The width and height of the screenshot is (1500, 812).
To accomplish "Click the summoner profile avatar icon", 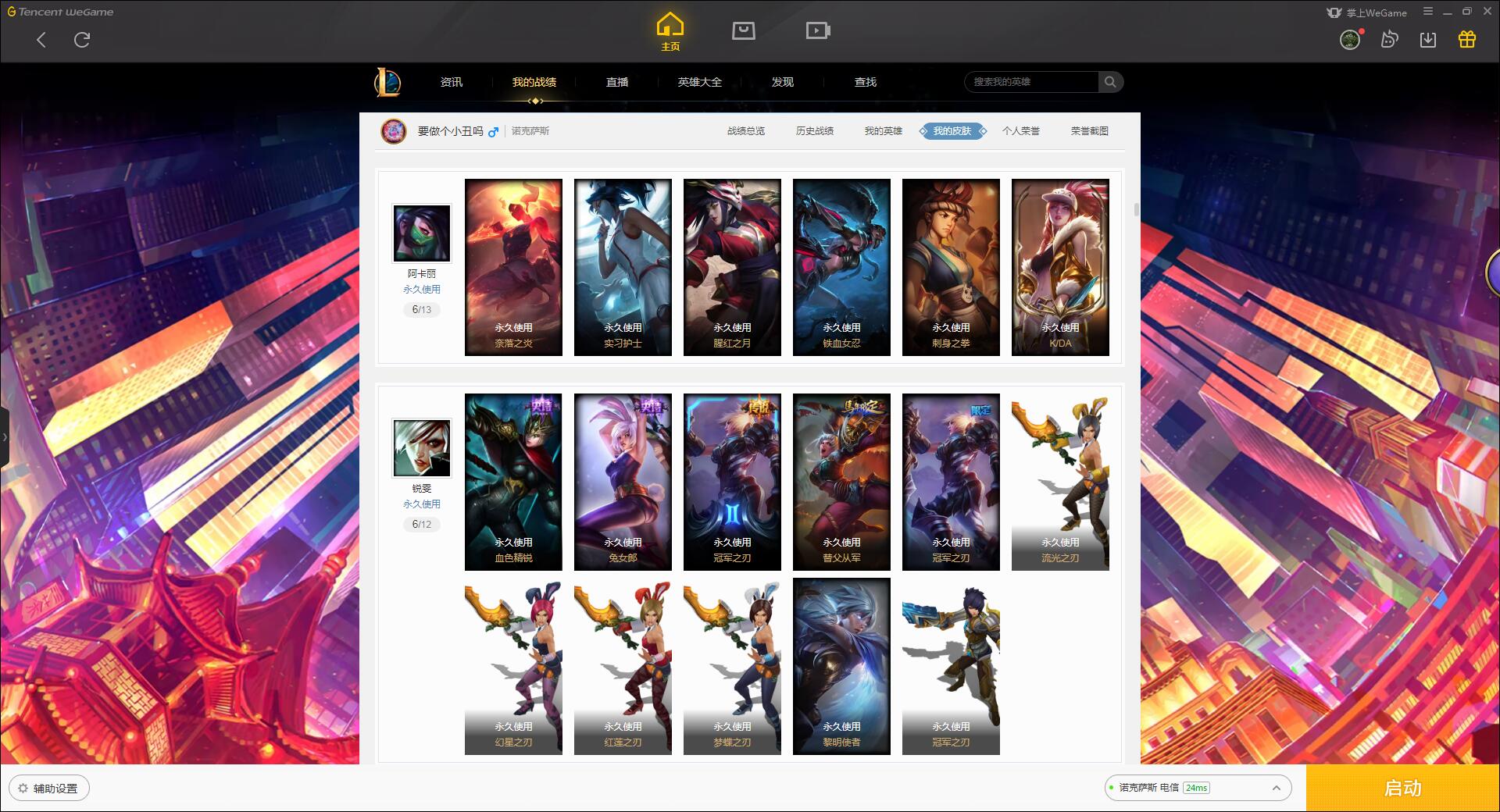I will pyautogui.click(x=394, y=131).
